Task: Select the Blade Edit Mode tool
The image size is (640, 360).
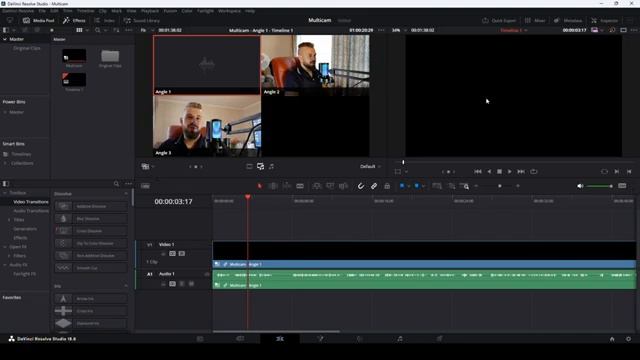Action: click(300, 186)
